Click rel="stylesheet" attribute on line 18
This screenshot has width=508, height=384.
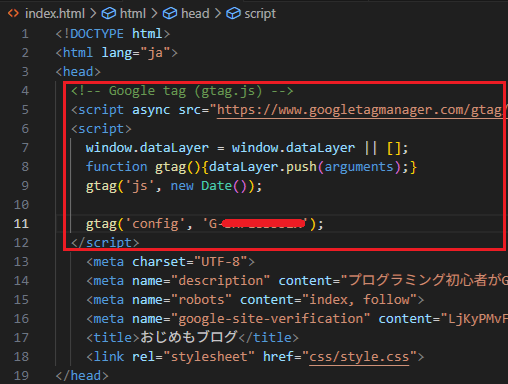click(193, 357)
